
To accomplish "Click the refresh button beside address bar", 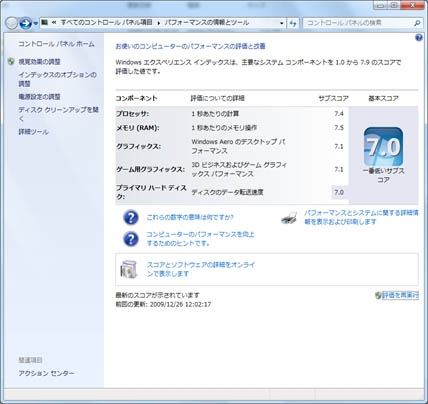I will [x=293, y=23].
